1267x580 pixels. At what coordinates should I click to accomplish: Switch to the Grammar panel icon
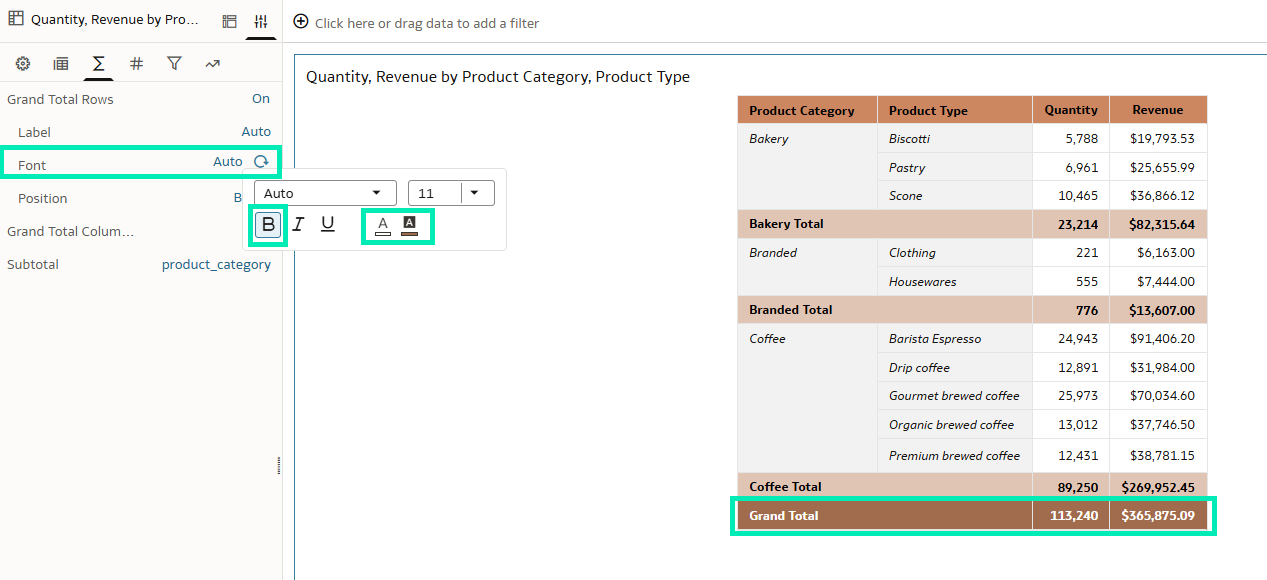tap(230, 21)
